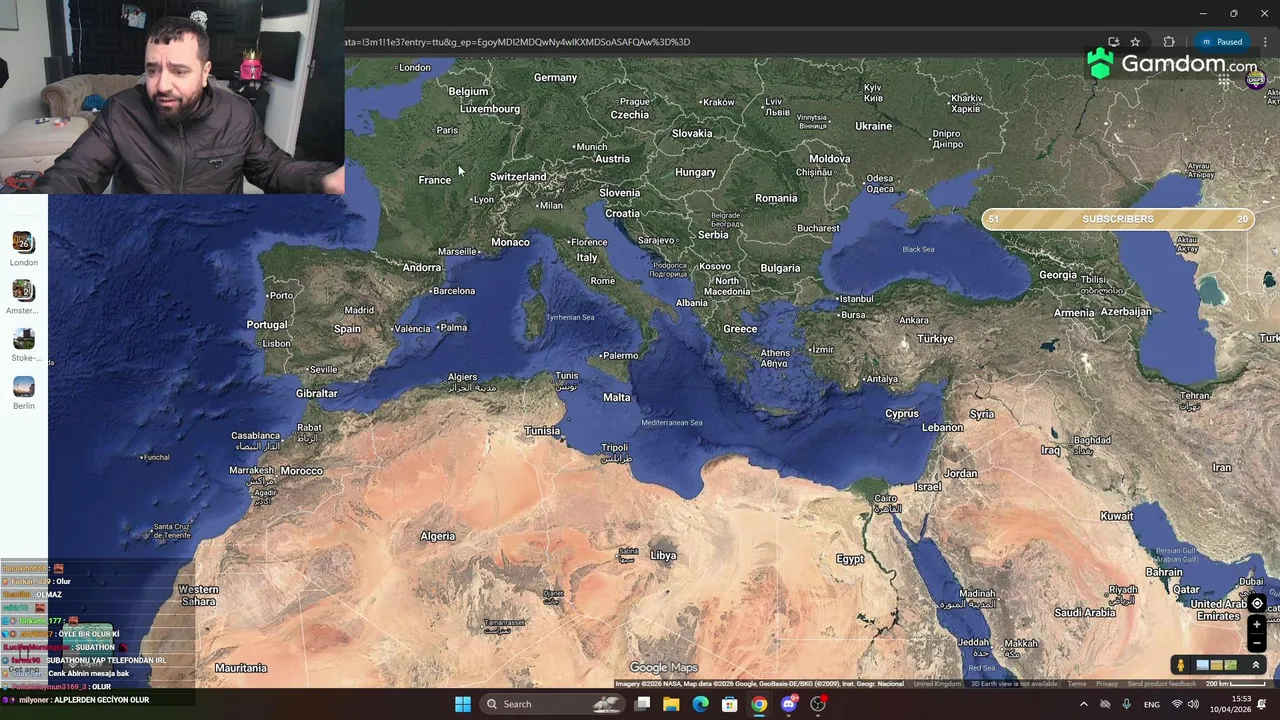Click the Istanbul city label
Viewport: 1280px width, 720px height.
click(x=856, y=299)
